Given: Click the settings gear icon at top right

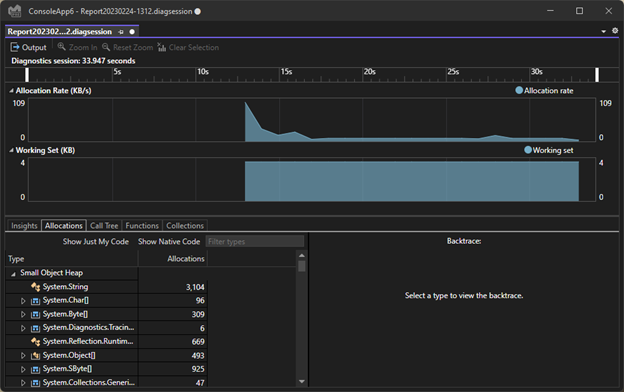Looking at the screenshot, I should click(x=615, y=31).
